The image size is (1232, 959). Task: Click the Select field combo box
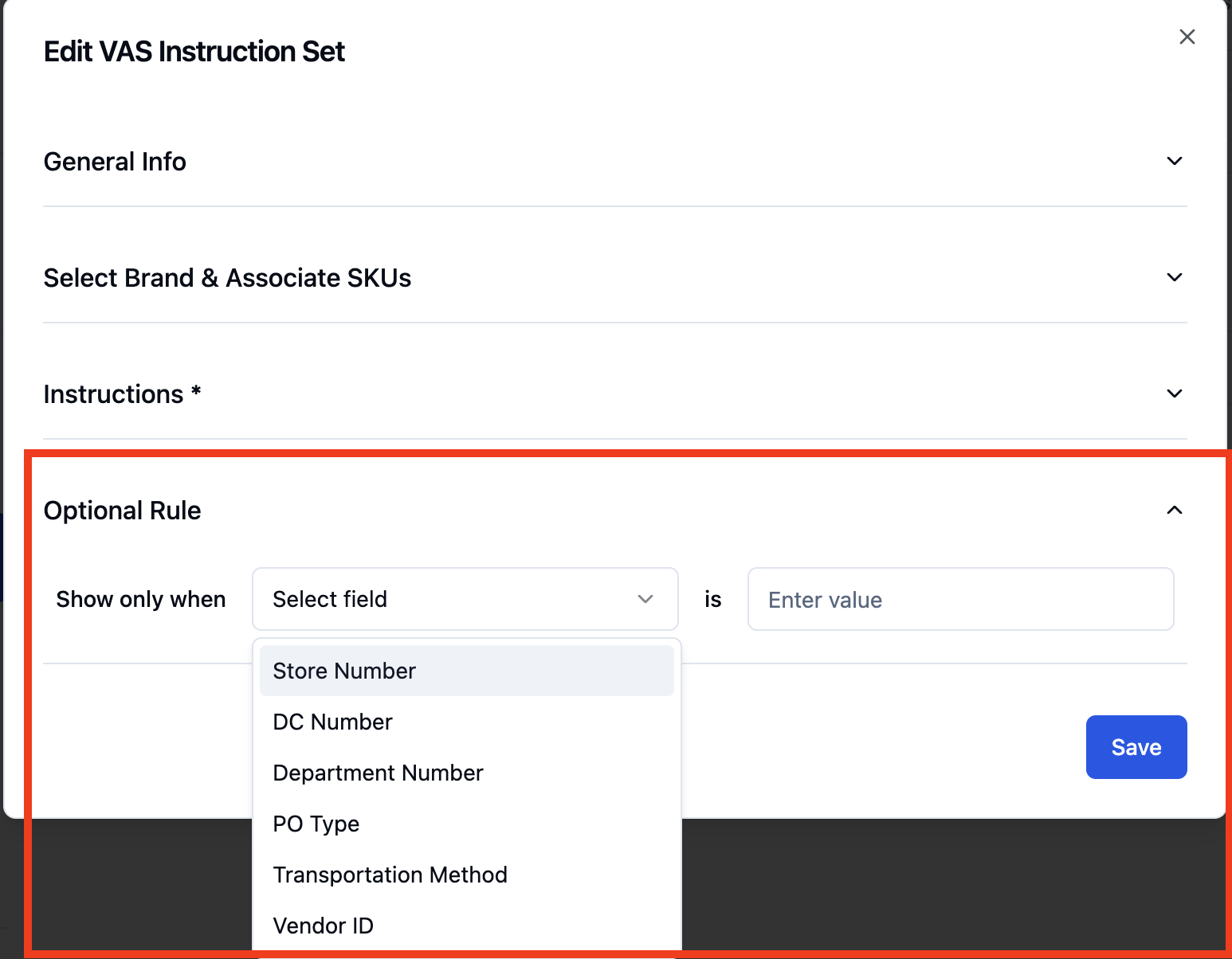[465, 599]
